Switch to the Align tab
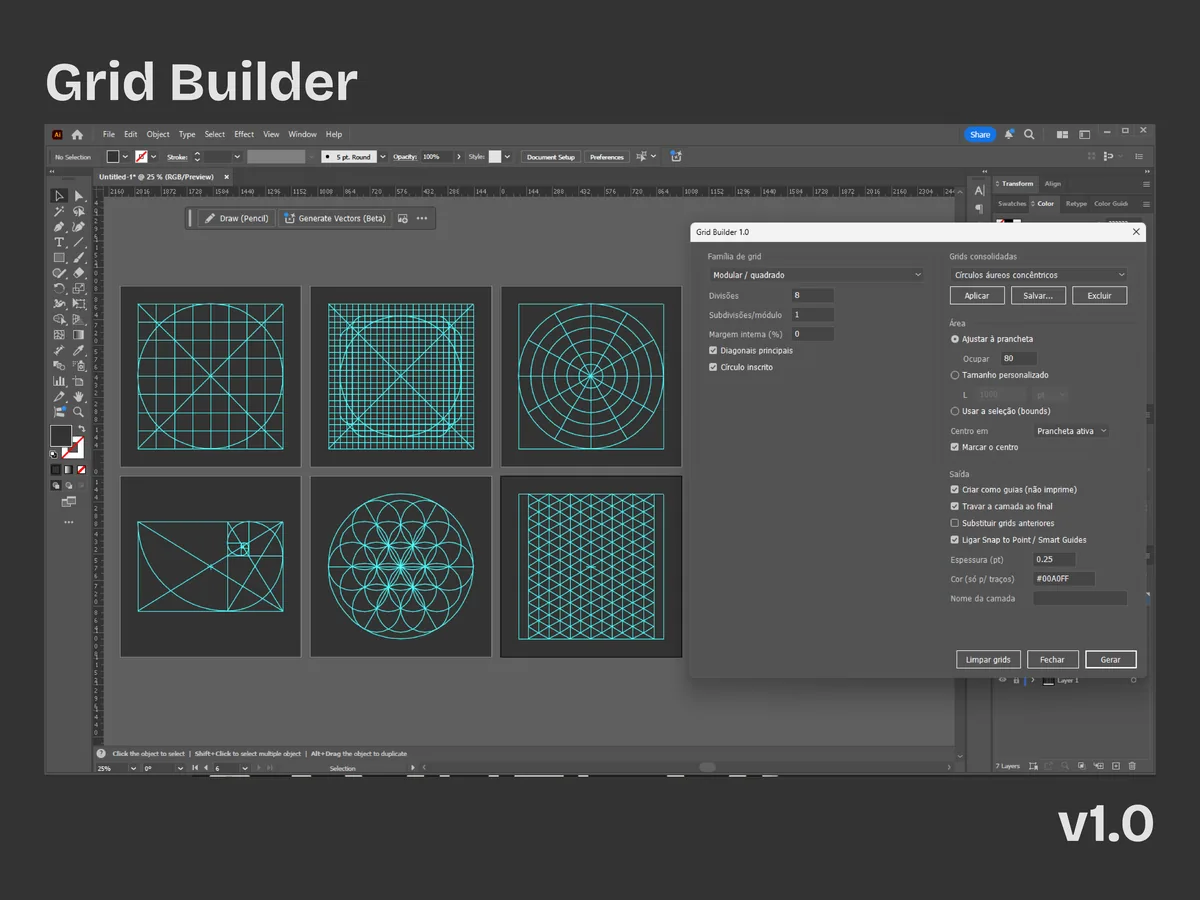1200x900 pixels. (x=1053, y=184)
